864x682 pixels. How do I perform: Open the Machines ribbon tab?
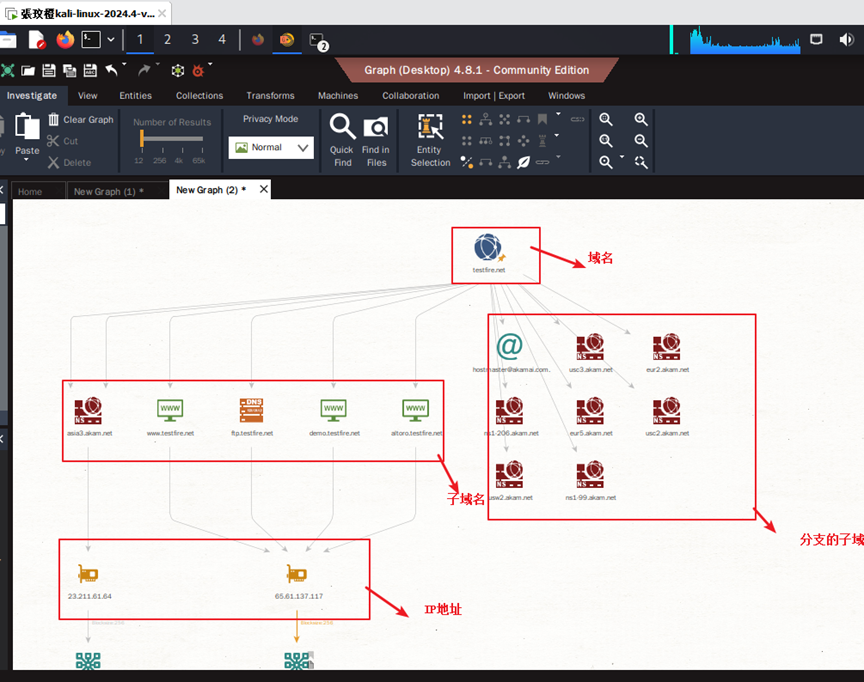(x=338, y=95)
